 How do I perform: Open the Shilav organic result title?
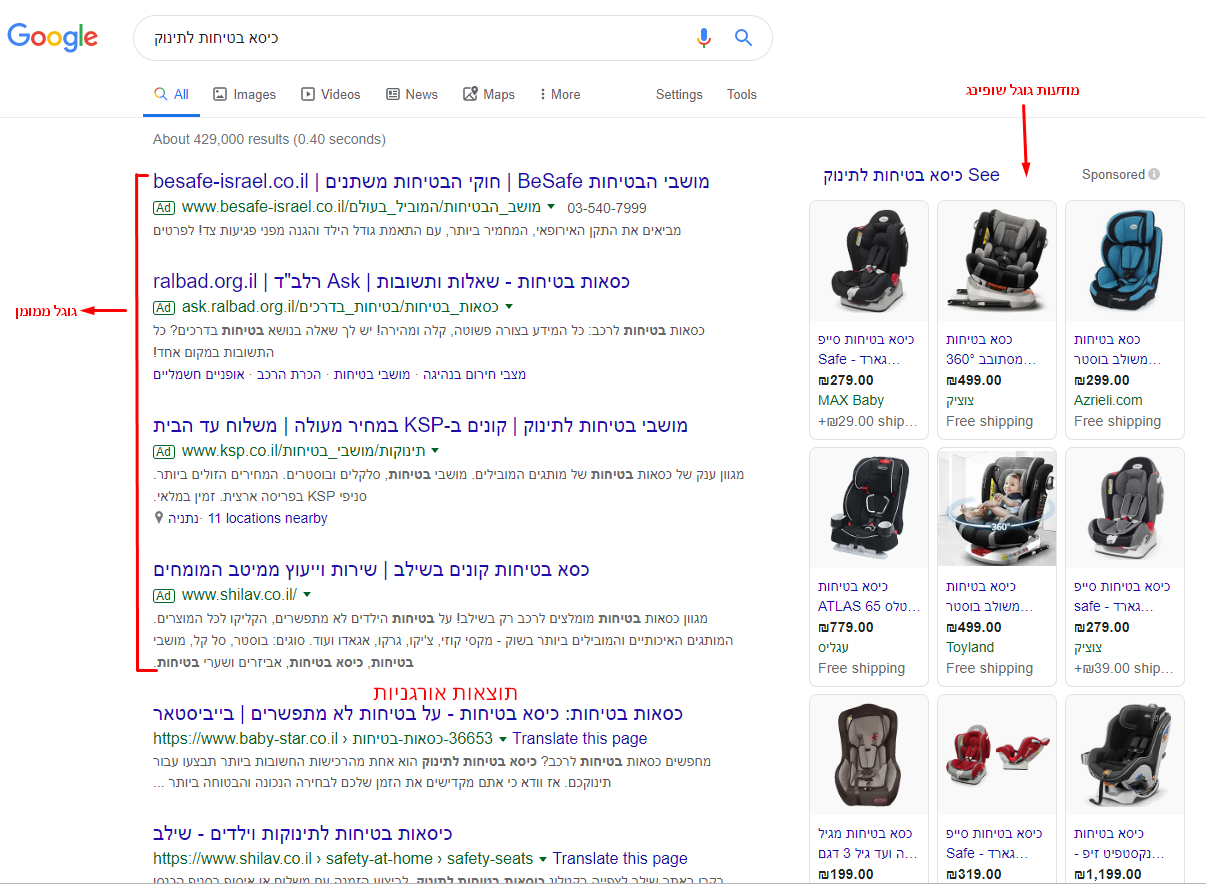pyautogui.click(x=303, y=833)
